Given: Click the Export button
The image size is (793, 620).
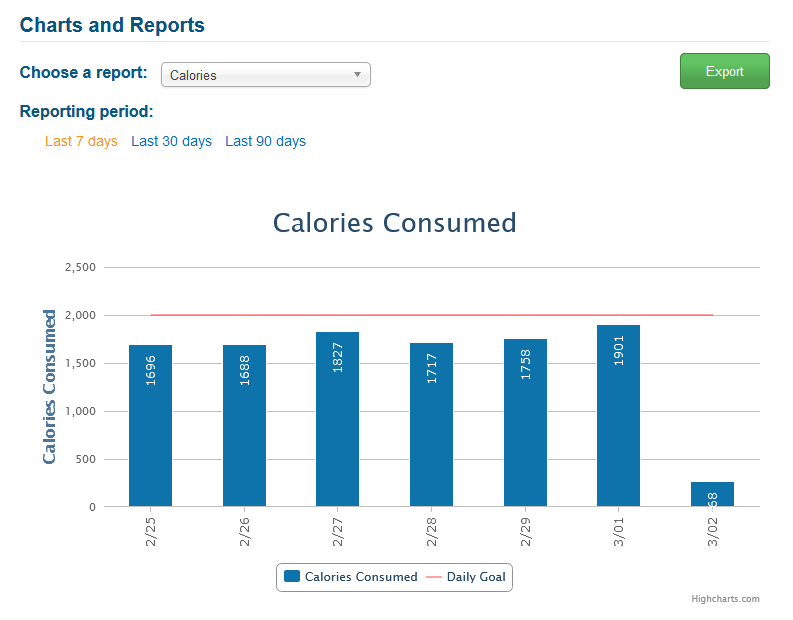Looking at the screenshot, I should point(724,71).
